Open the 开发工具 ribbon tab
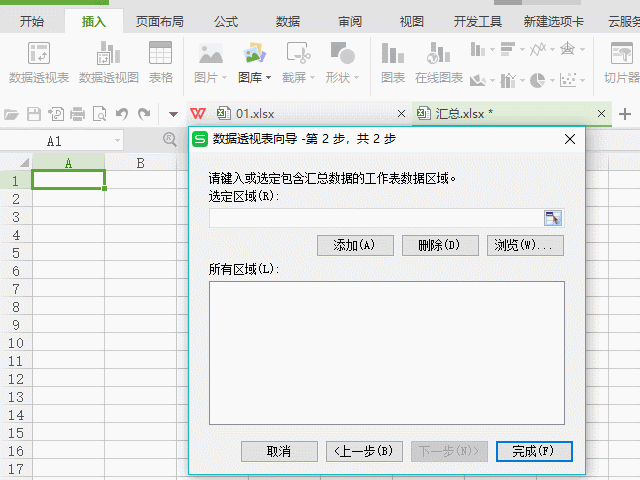 [x=478, y=21]
